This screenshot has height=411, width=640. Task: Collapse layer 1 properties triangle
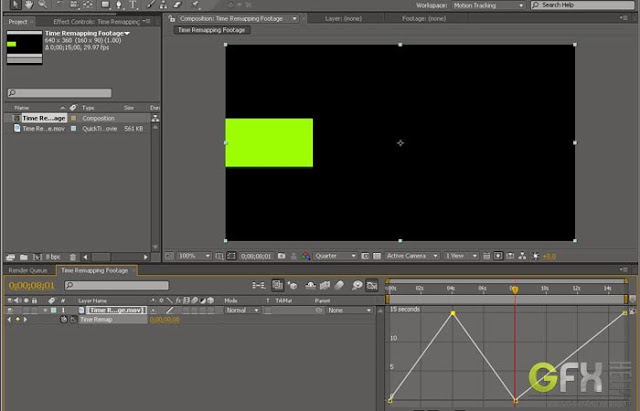45,310
